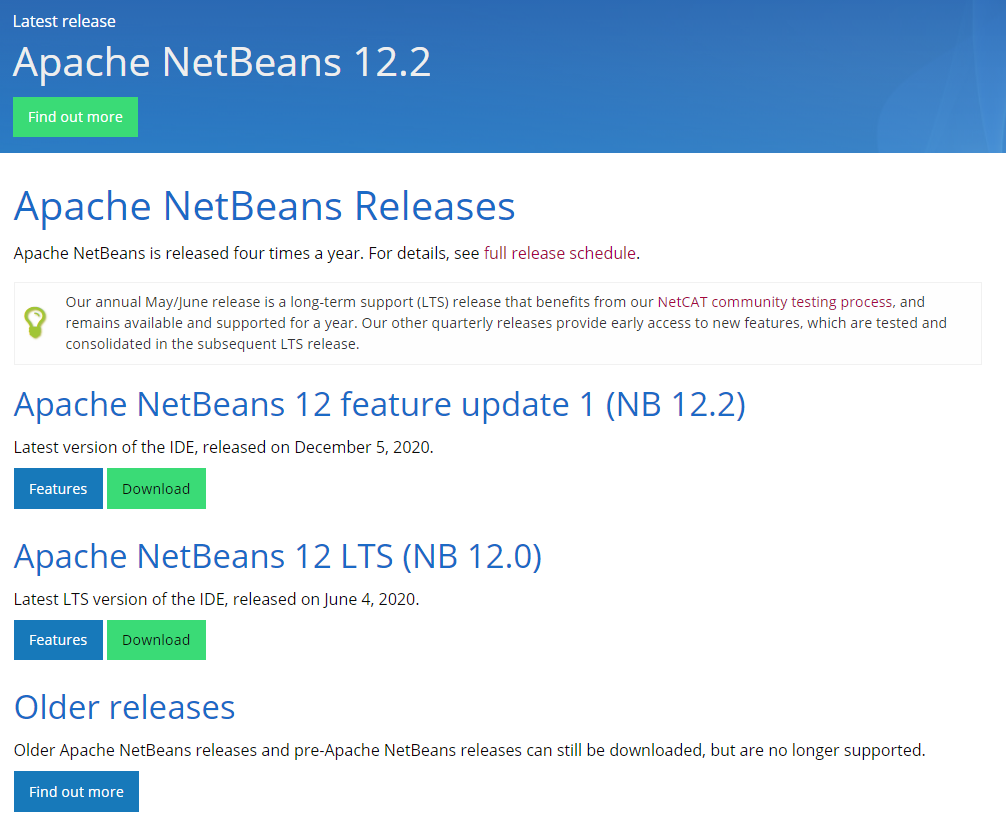
Task: Click the Apache NetBeans Releases page heading
Action: [263, 206]
